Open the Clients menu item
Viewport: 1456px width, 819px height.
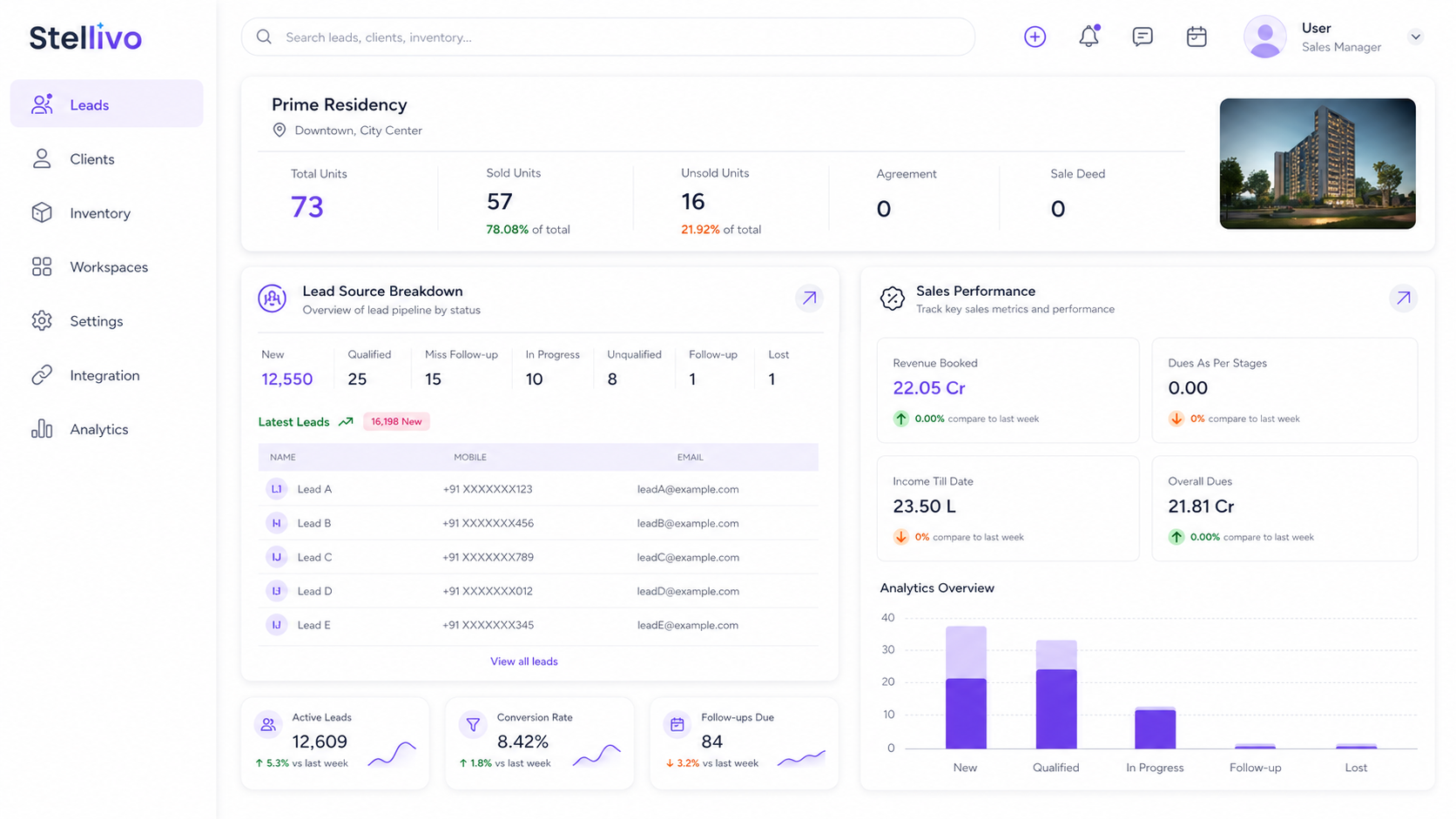coord(106,158)
